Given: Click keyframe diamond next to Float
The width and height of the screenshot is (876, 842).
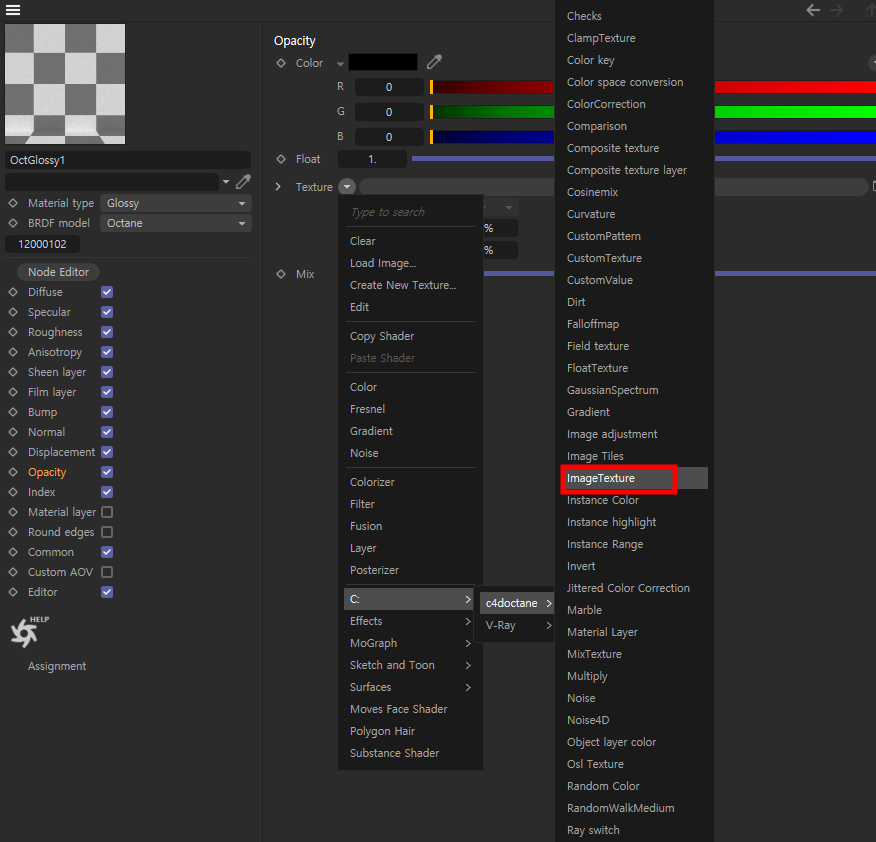Looking at the screenshot, I should coord(281,159).
